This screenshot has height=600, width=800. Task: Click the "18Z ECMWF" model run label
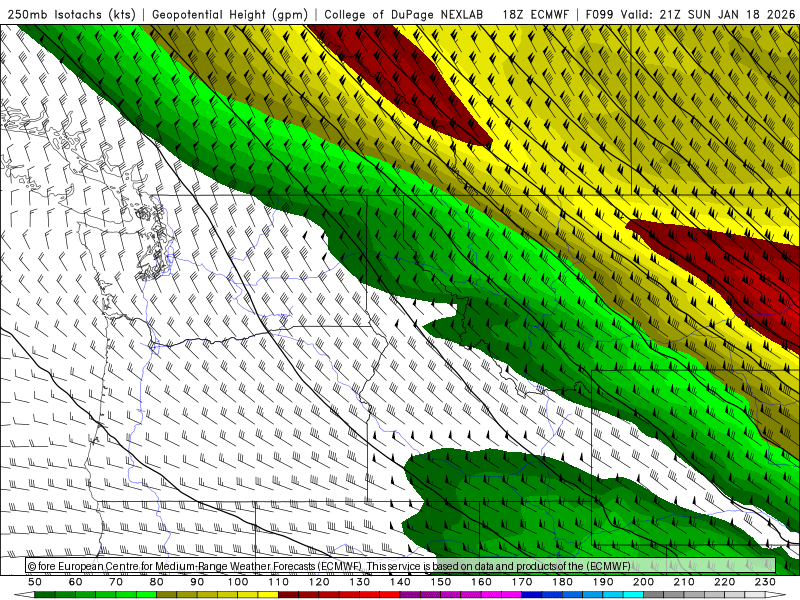click(x=535, y=15)
